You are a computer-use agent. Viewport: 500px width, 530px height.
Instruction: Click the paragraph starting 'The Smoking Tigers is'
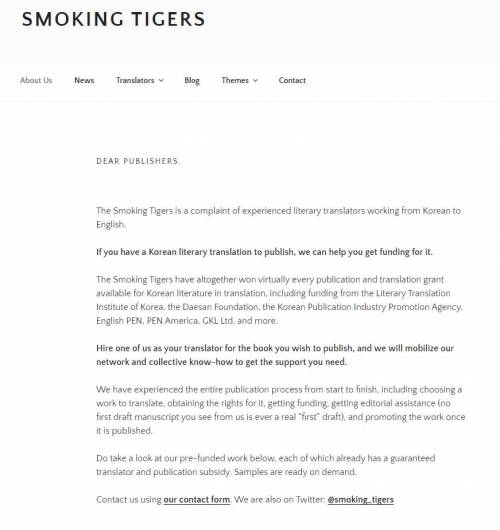click(x=279, y=217)
